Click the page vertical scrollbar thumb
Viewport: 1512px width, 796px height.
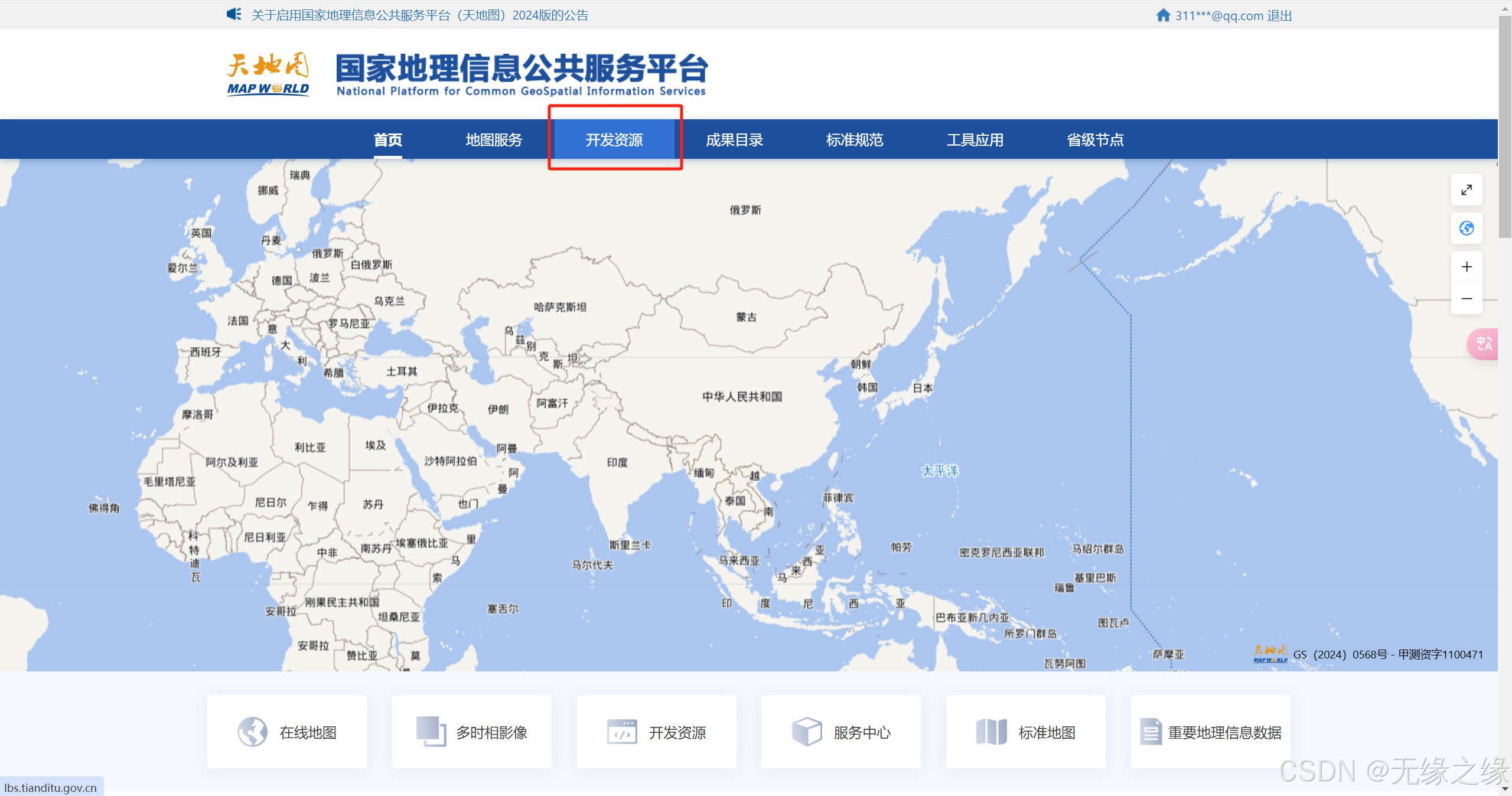point(1504,127)
